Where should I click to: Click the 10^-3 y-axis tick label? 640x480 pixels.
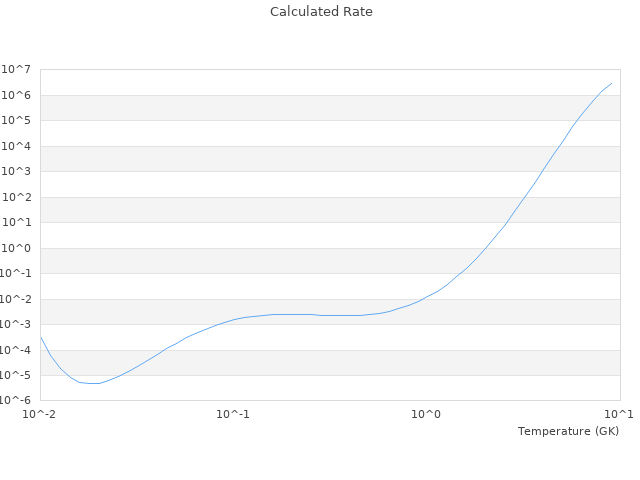pos(16,325)
